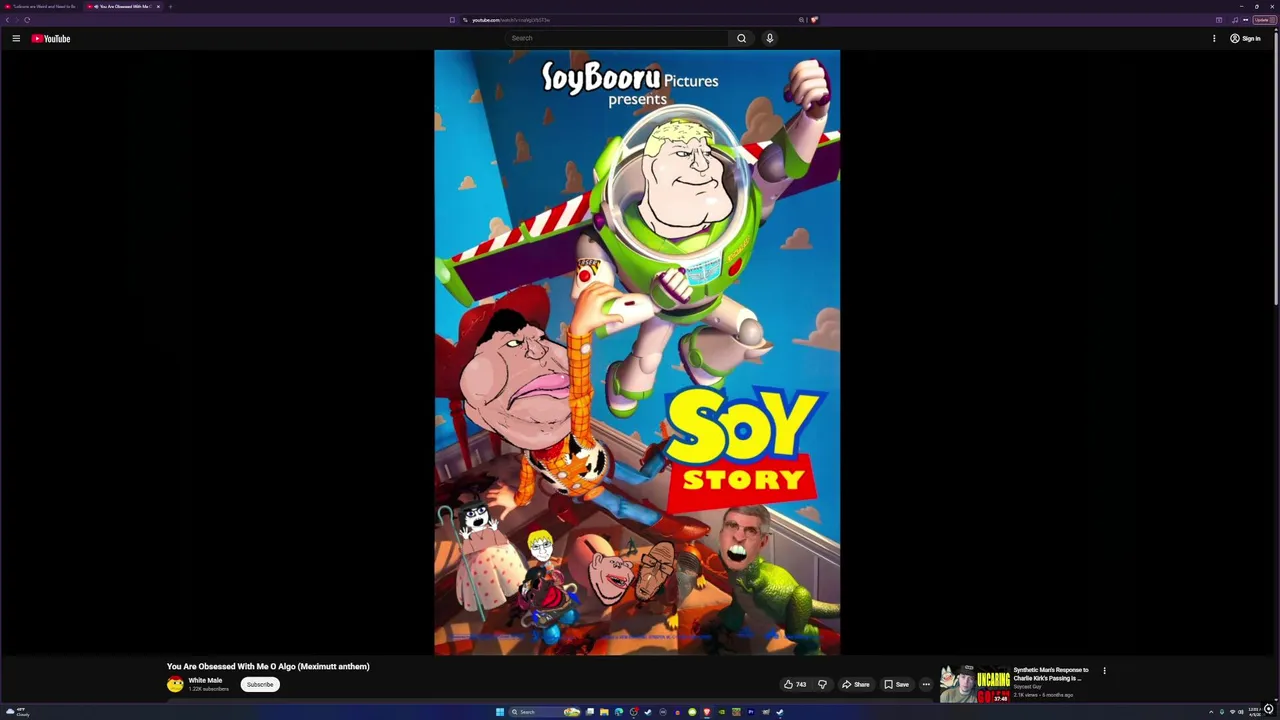The height and width of the screenshot is (720, 1280).
Task: Open weather widget on taskbar
Action: pos(18,712)
